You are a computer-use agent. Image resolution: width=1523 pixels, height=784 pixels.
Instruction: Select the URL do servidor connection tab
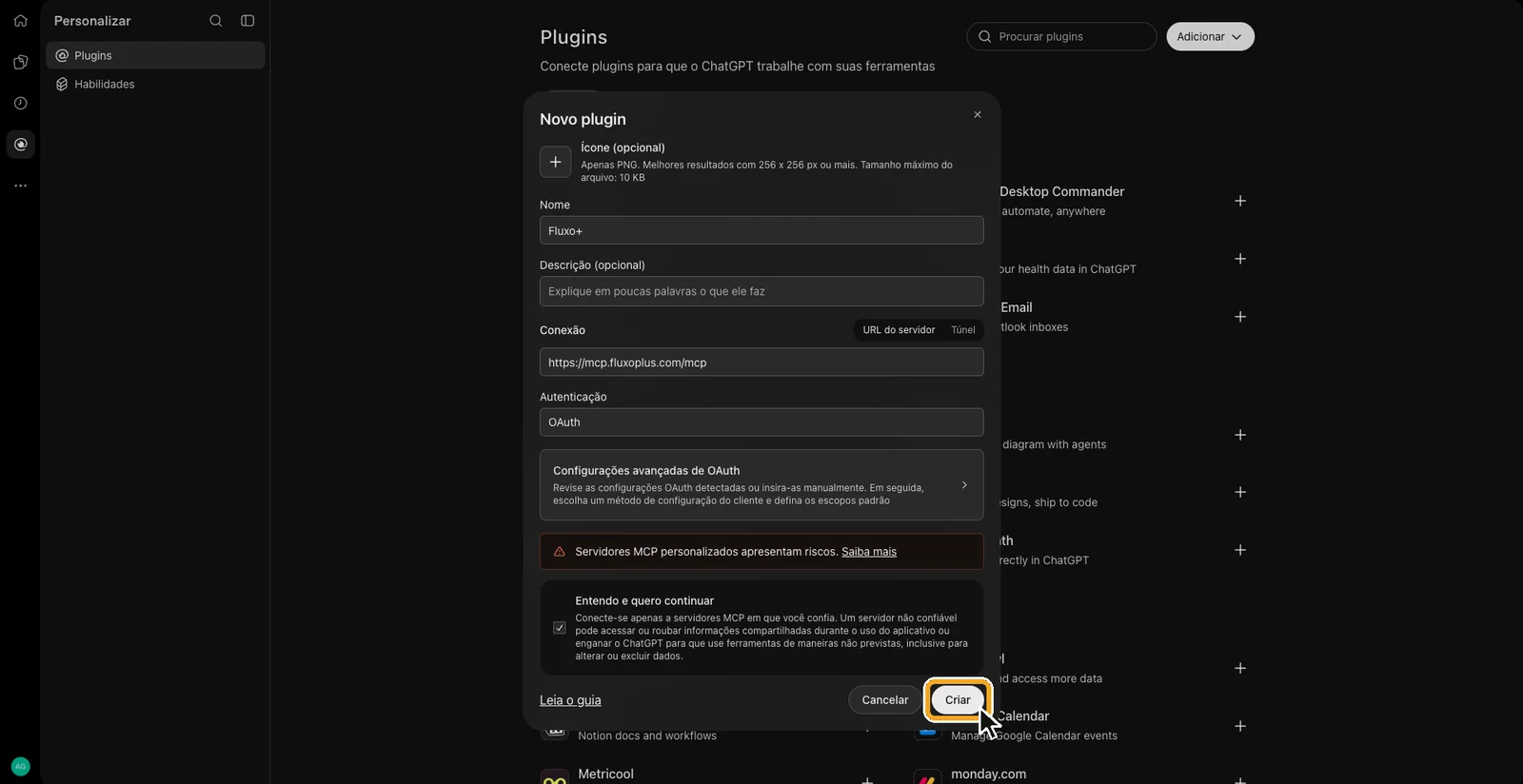point(899,330)
